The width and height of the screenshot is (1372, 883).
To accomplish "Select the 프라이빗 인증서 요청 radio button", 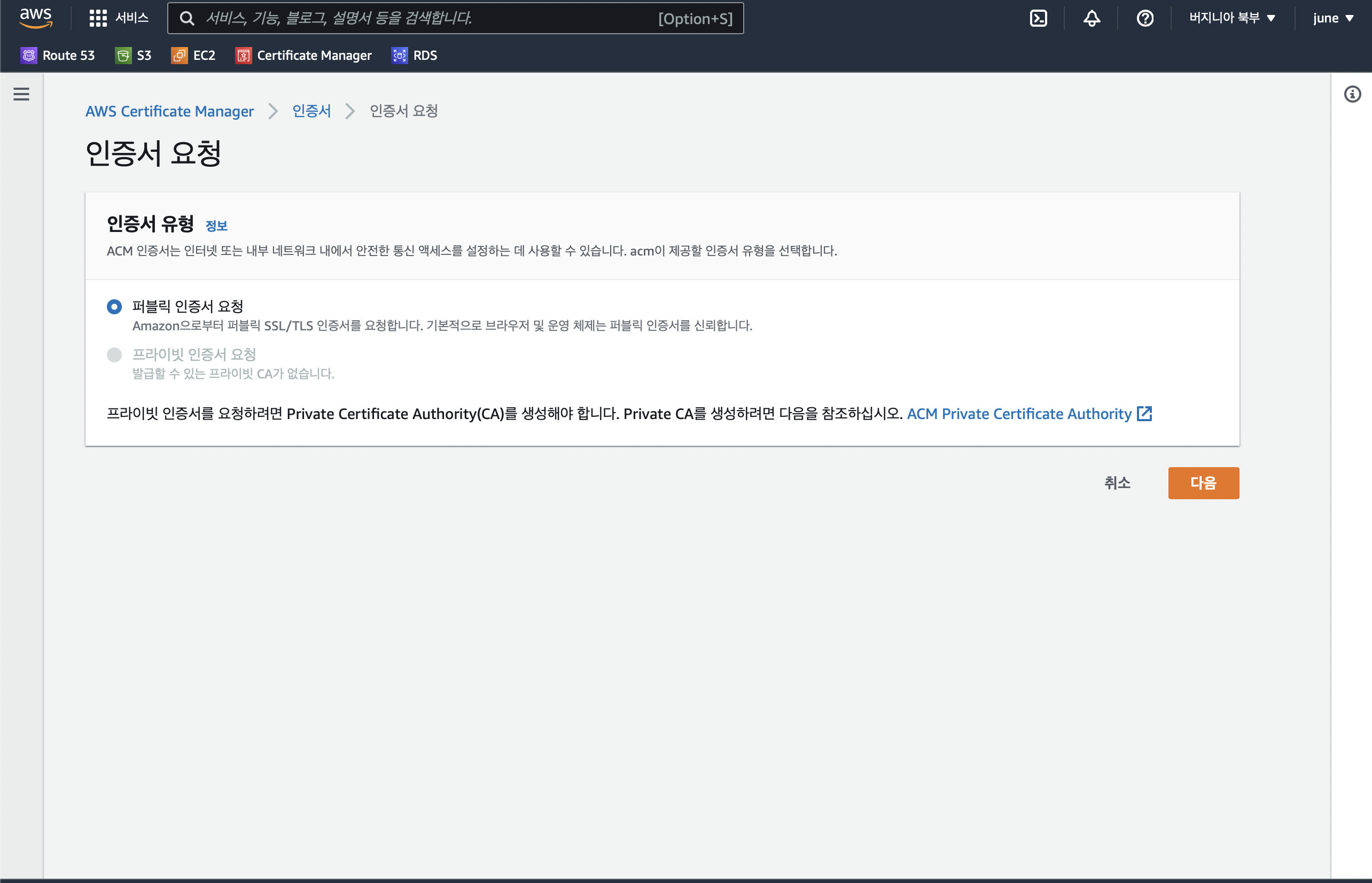I will pos(115,355).
